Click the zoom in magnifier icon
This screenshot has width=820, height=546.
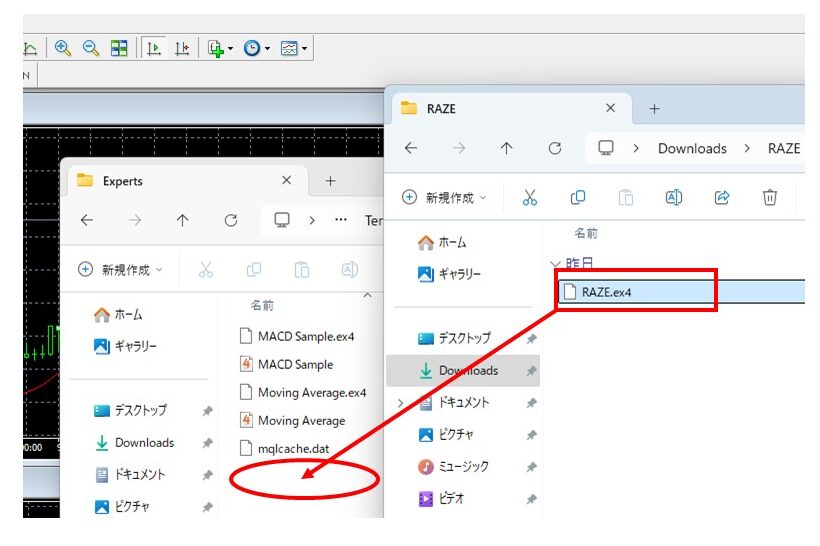click(63, 48)
